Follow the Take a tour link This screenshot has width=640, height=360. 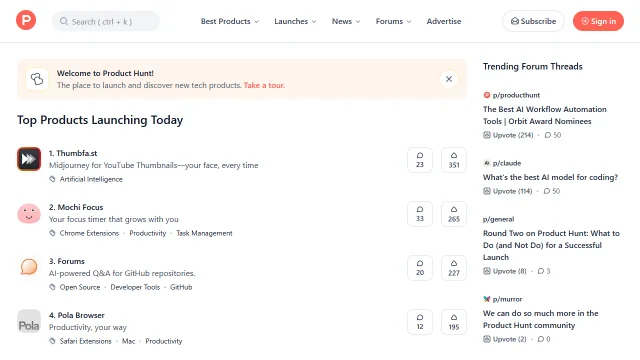click(x=264, y=85)
